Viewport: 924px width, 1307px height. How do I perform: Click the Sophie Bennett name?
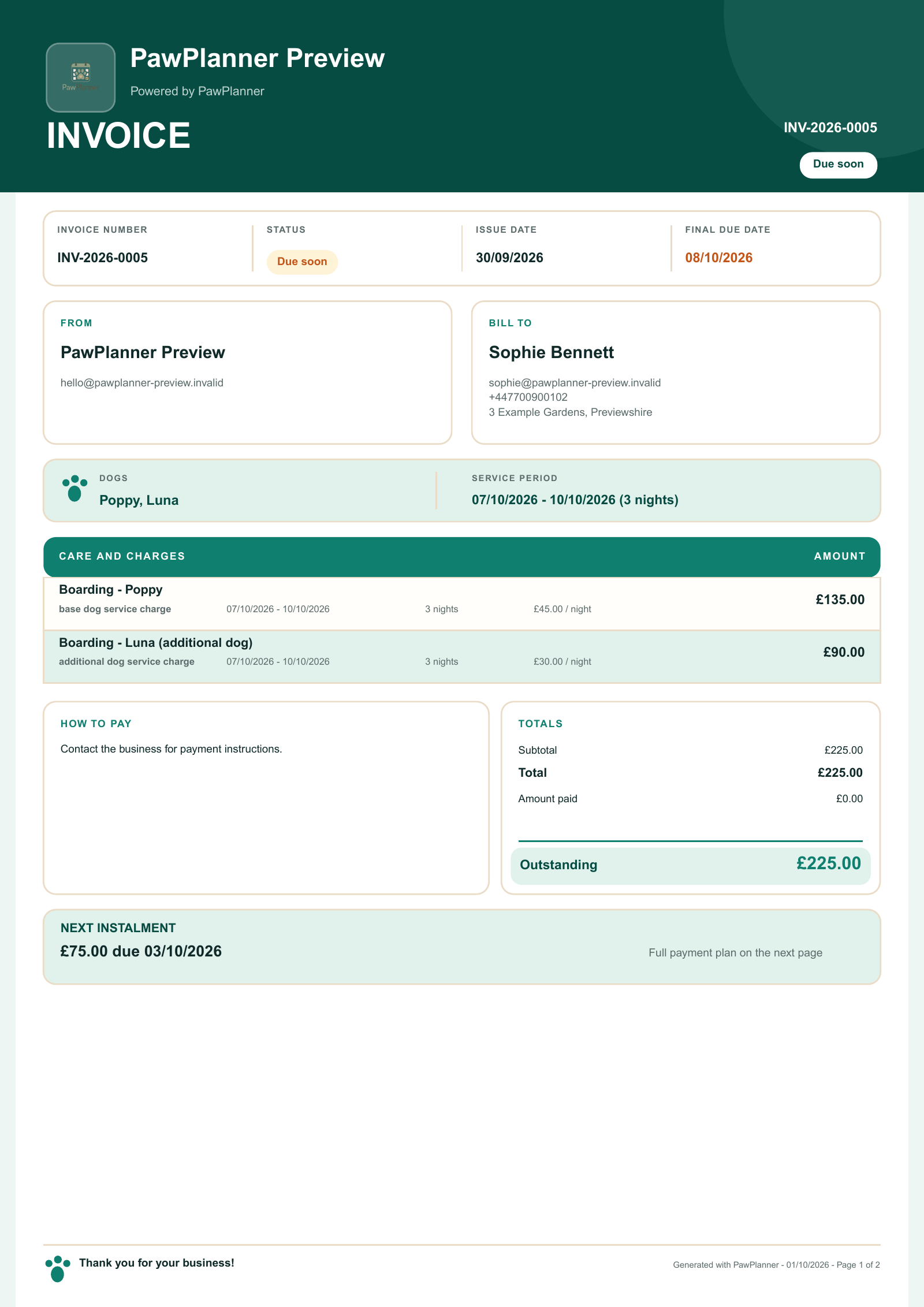[551, 352]
